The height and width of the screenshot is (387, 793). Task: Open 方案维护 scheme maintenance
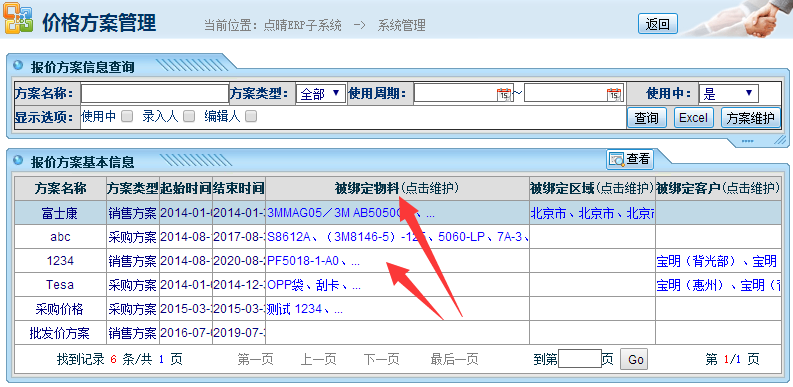[751, 118]
